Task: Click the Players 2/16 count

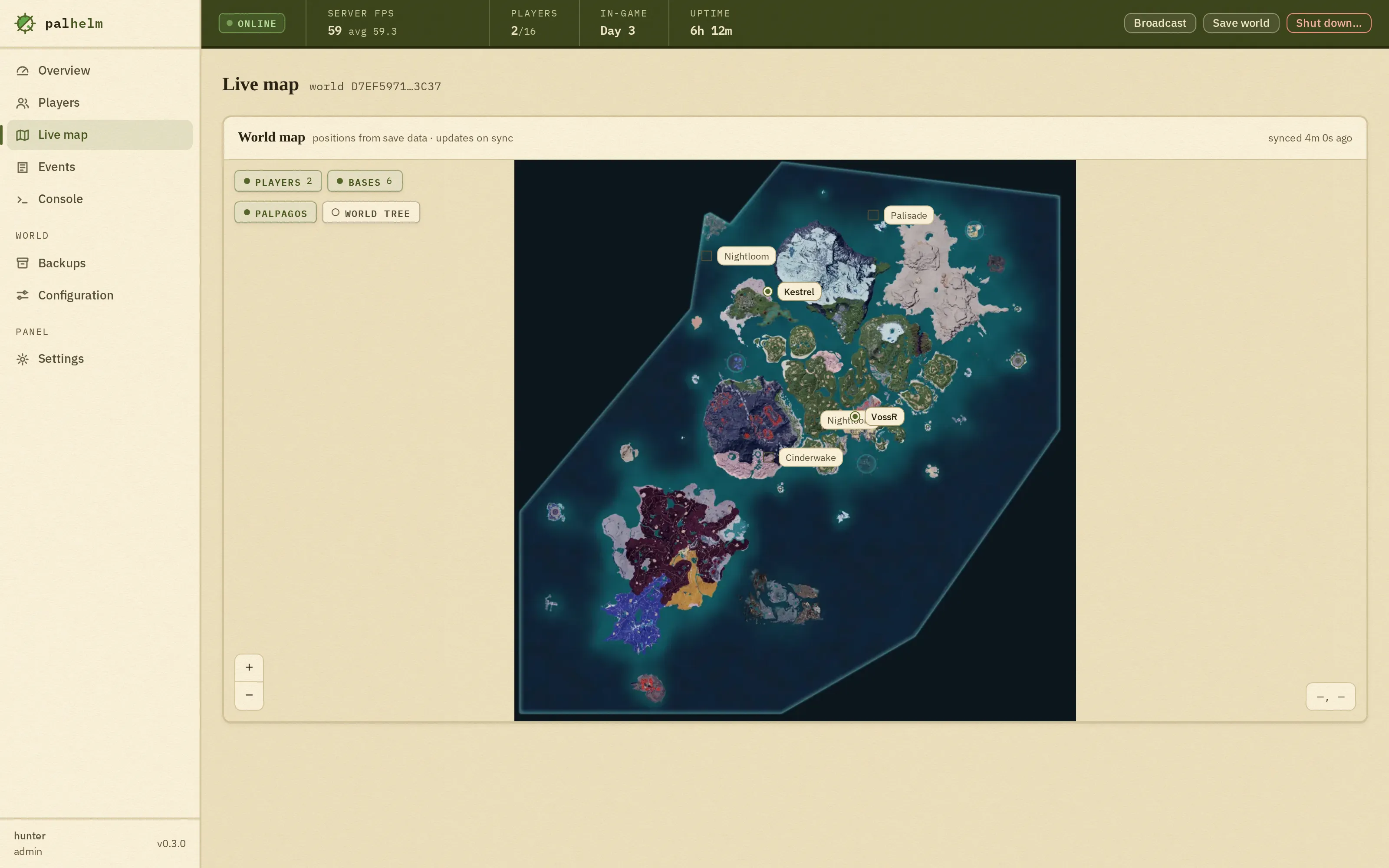Action: (523, 30)
